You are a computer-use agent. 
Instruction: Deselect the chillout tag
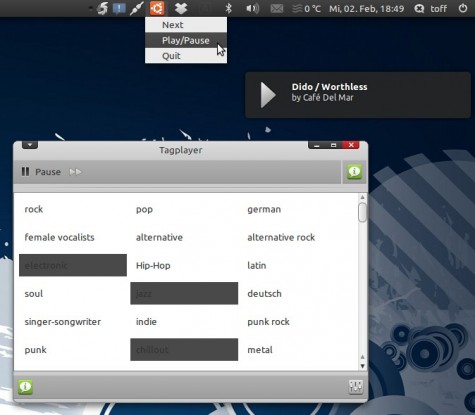[x=184, y=350]
